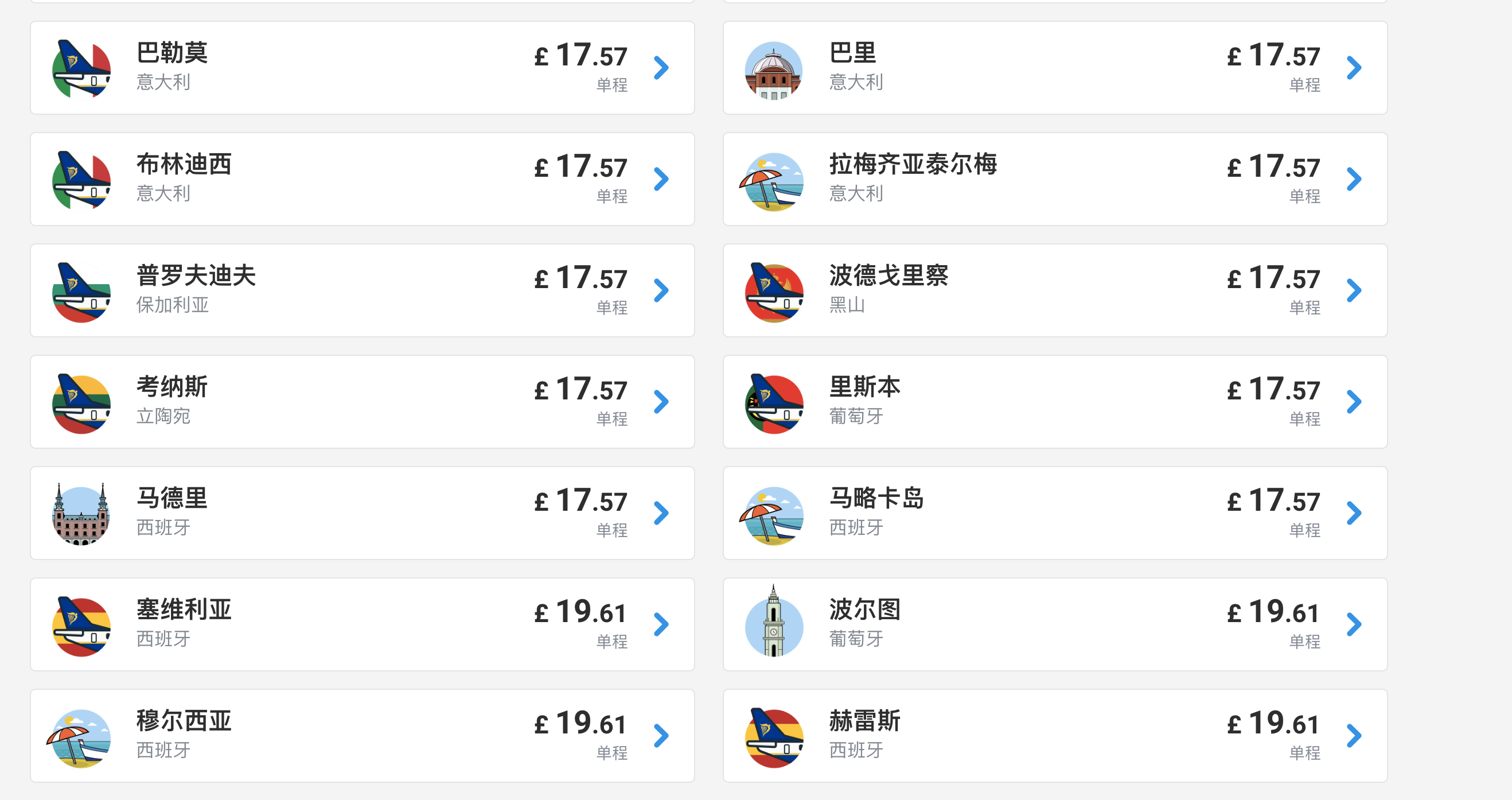Open the chevron arrow on 塞维利亚 card
Viewport: 1512px width, 800px height.
click(x=661, y=624)
